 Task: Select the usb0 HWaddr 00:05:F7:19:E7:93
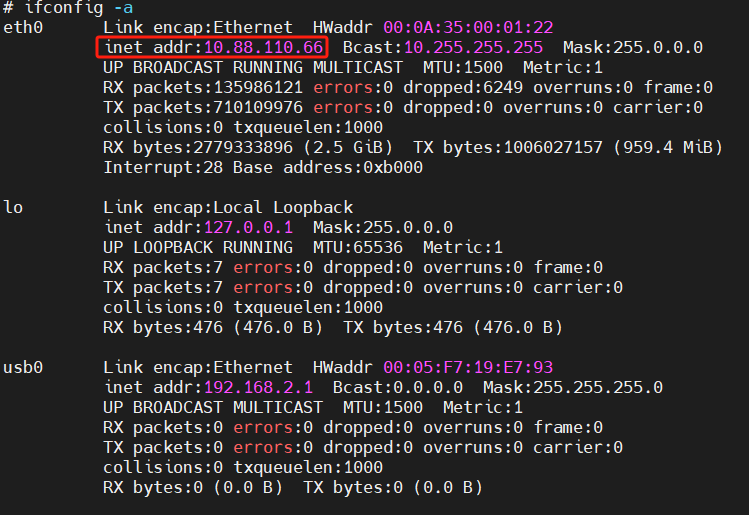(468, 368)
